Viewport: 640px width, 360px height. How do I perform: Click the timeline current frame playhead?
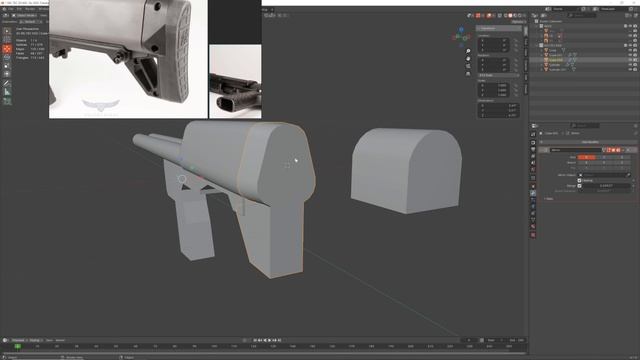18,347
